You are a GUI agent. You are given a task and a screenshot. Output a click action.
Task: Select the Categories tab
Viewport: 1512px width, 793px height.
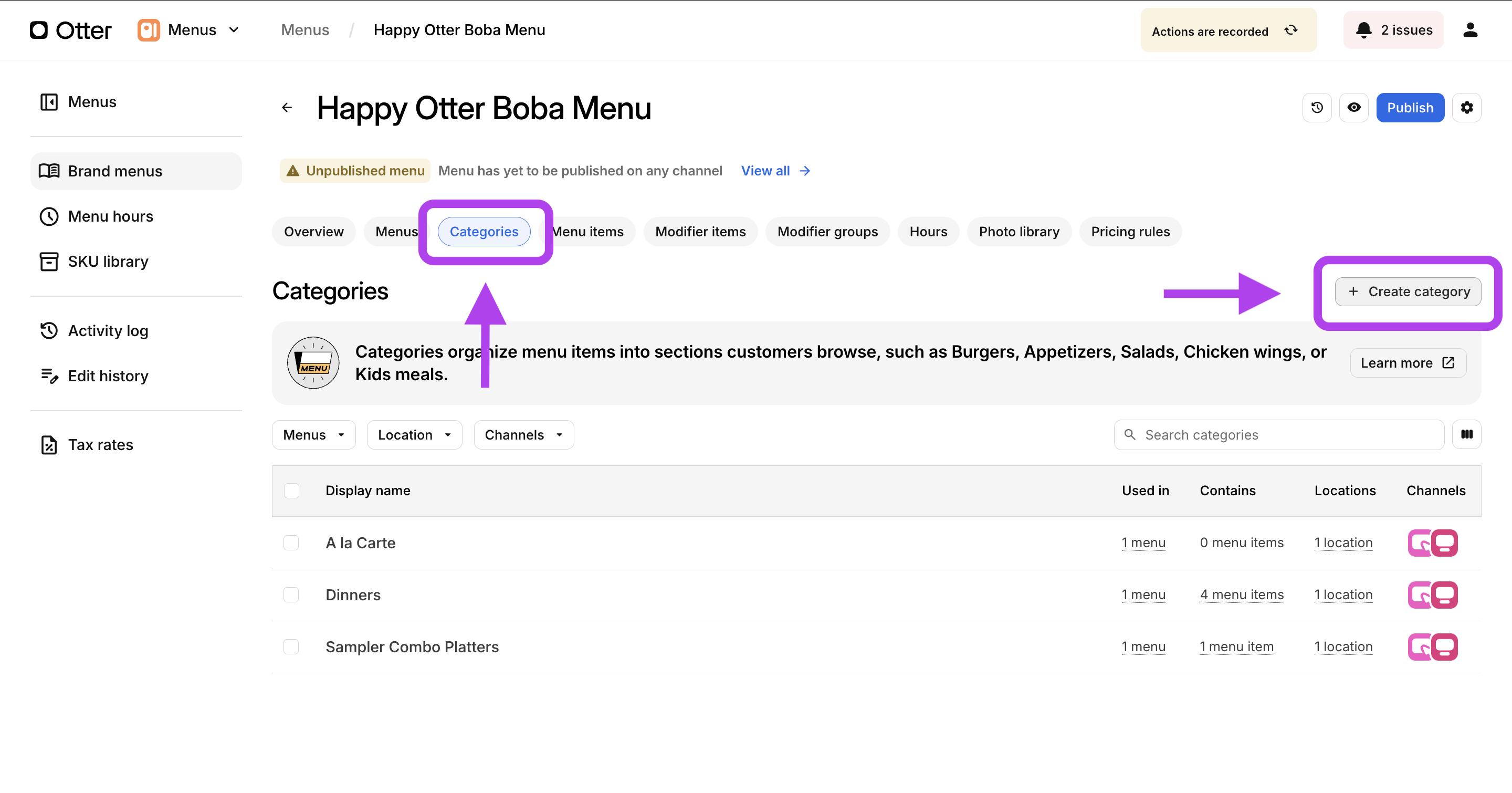[484, 232]
